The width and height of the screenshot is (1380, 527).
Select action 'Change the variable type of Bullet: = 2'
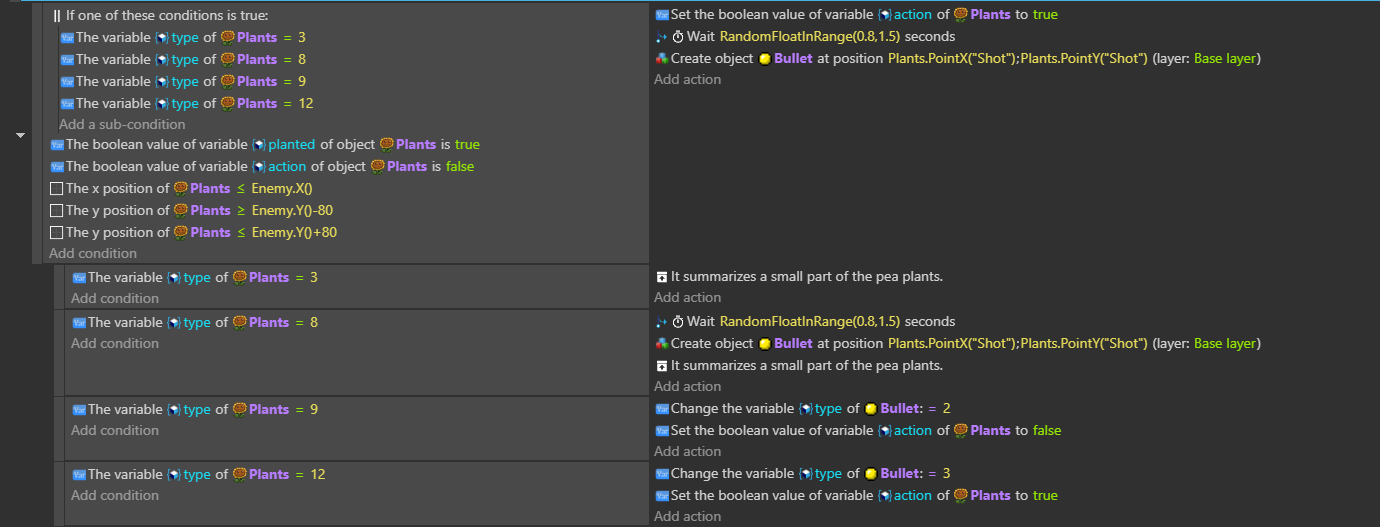[x=803, y=409]
